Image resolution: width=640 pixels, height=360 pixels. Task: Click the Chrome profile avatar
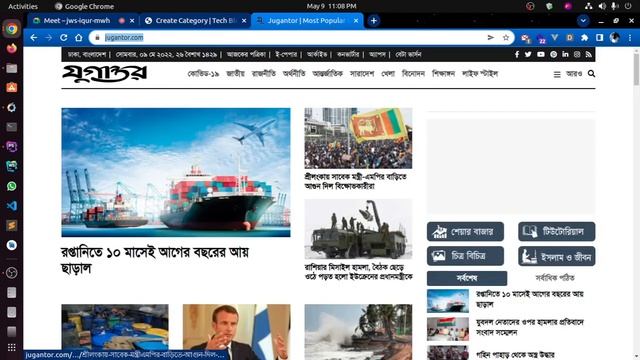coord(615,38)
